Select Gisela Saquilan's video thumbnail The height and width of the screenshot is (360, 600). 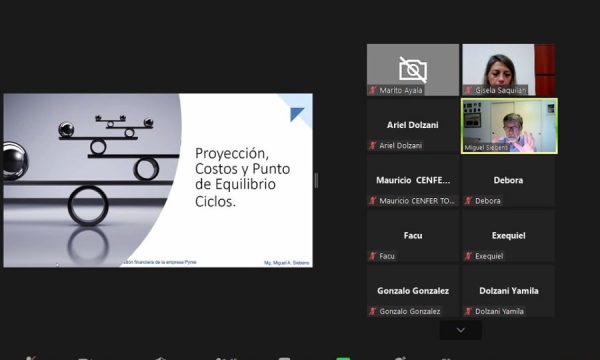509,70
